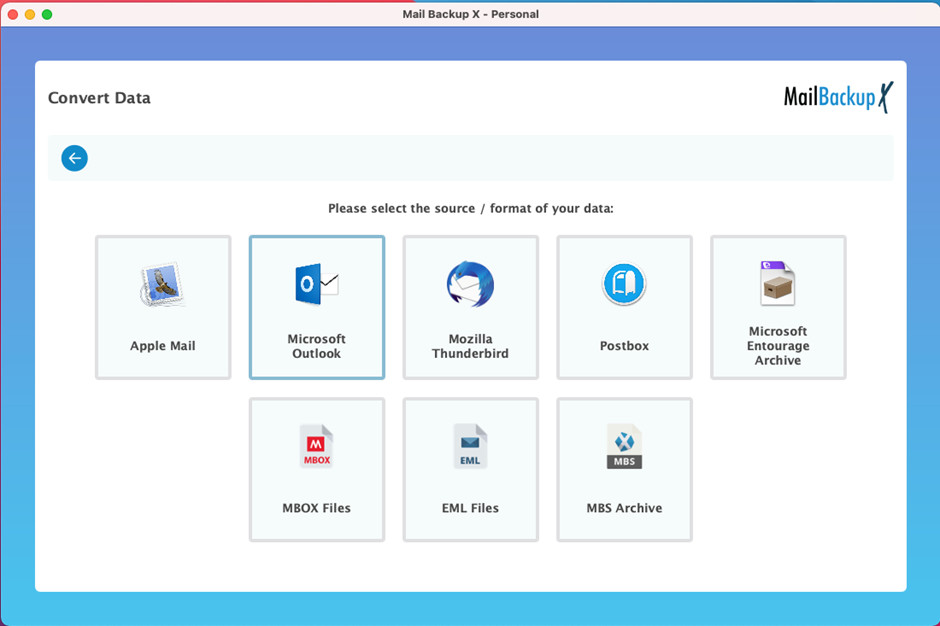
Task: Minimize the window with the yellow button
Action: pyautogui.click(x=29, y=14)
